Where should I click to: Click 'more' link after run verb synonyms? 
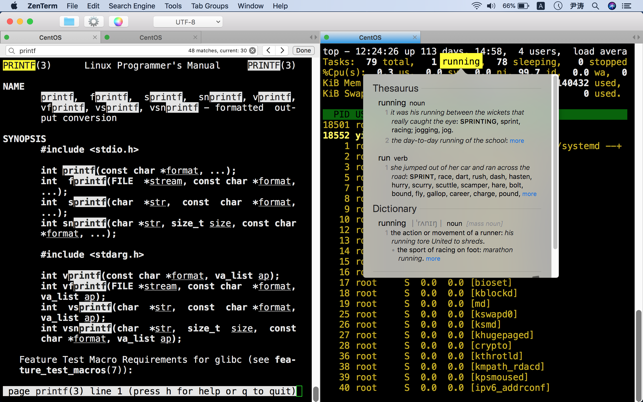[x=529, y=194]
